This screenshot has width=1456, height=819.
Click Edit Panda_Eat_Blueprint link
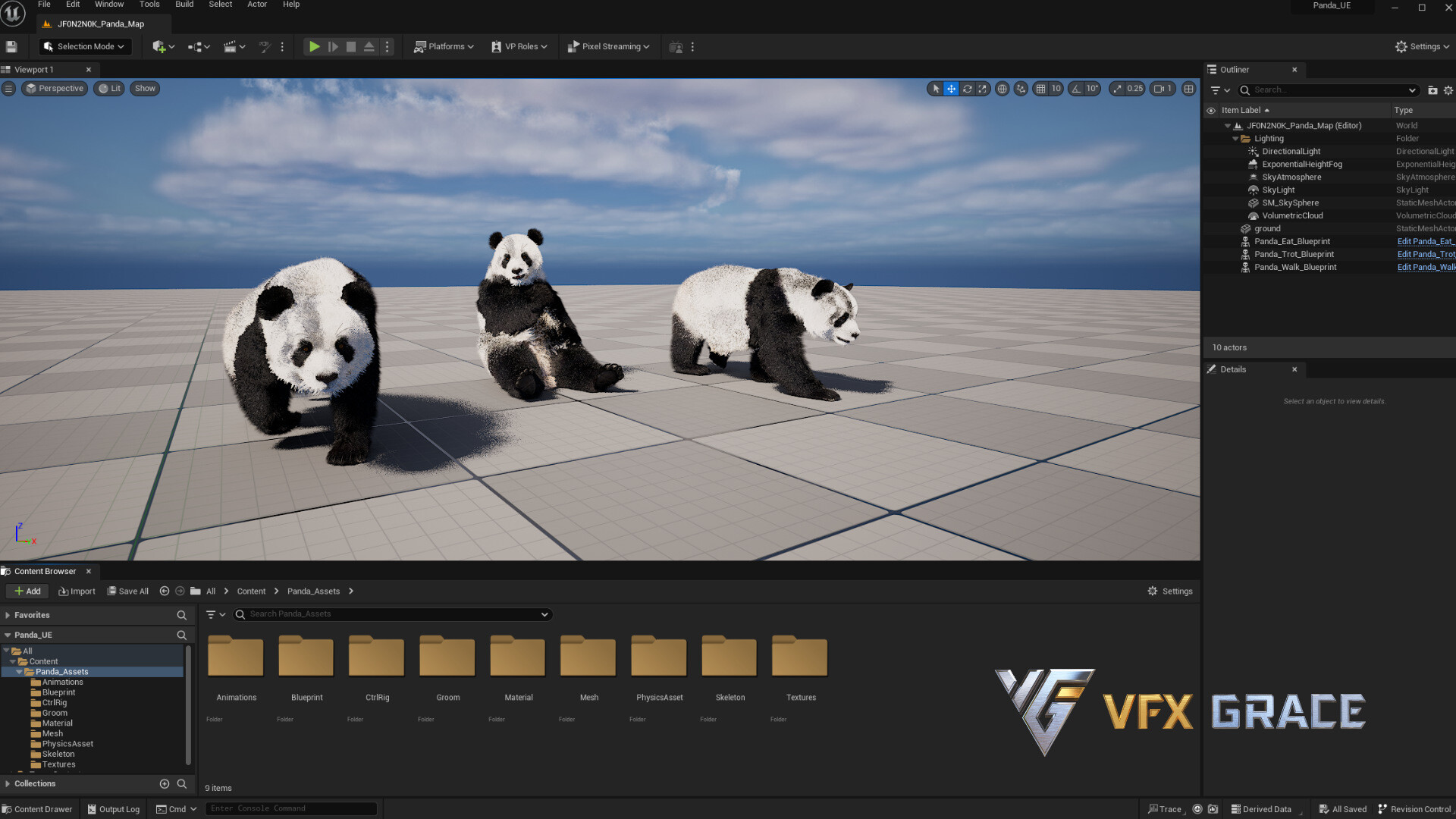pyautogui.click(x=1426, y=241)
